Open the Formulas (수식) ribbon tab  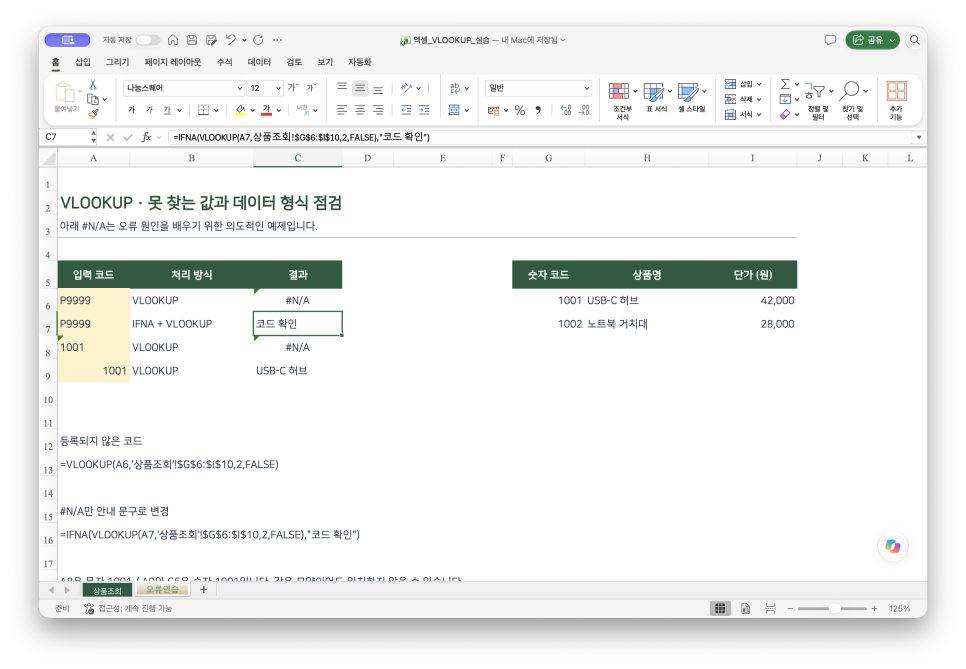(x=224, y=62)
